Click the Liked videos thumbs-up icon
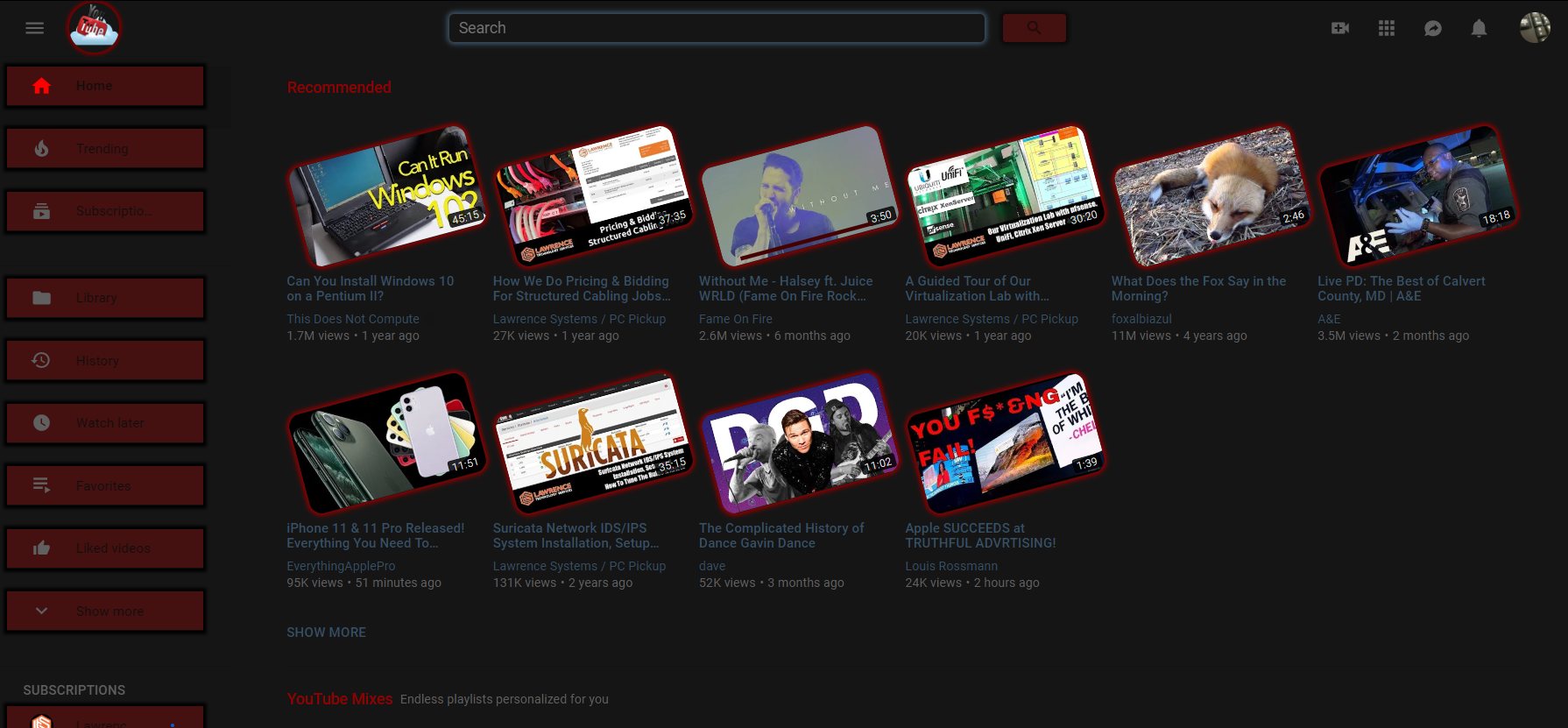 [41, 548]
